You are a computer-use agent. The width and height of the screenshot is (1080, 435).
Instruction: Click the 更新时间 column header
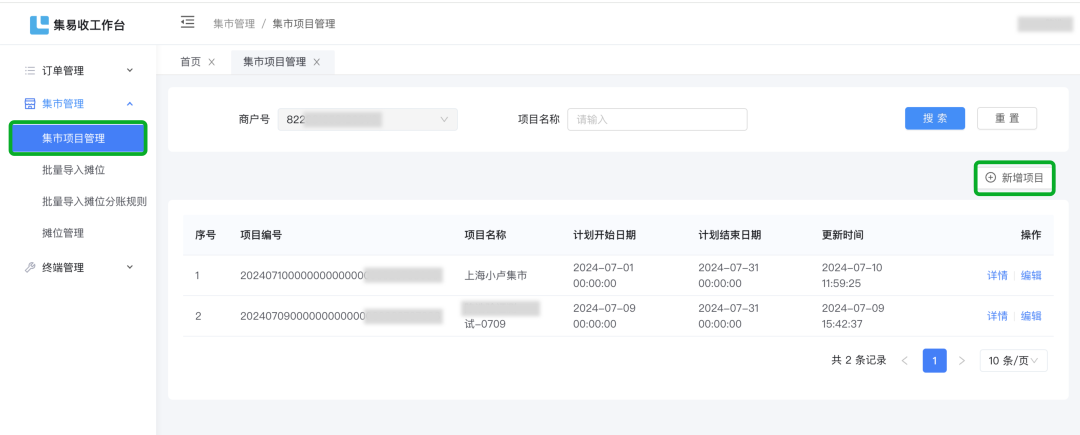pos(843,235)
